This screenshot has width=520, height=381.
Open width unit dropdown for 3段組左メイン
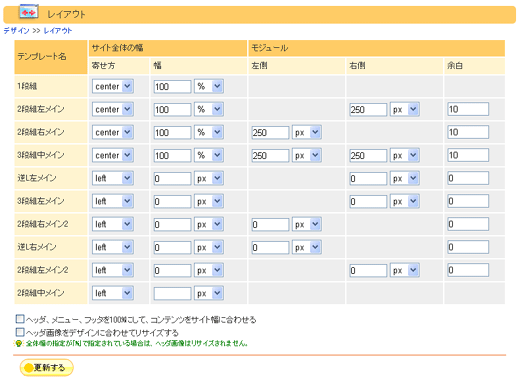pos(209,201)
